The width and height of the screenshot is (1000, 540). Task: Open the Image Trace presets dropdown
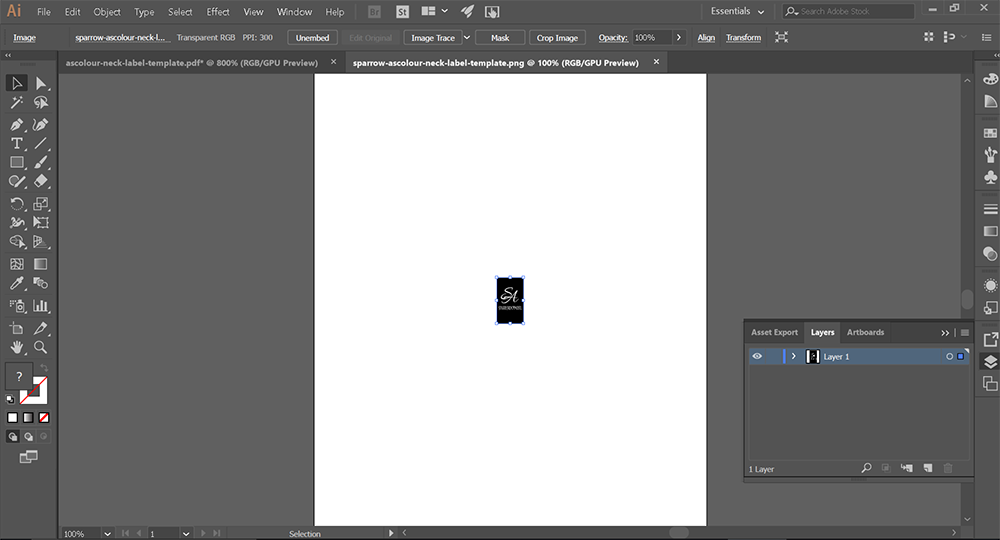467,38
